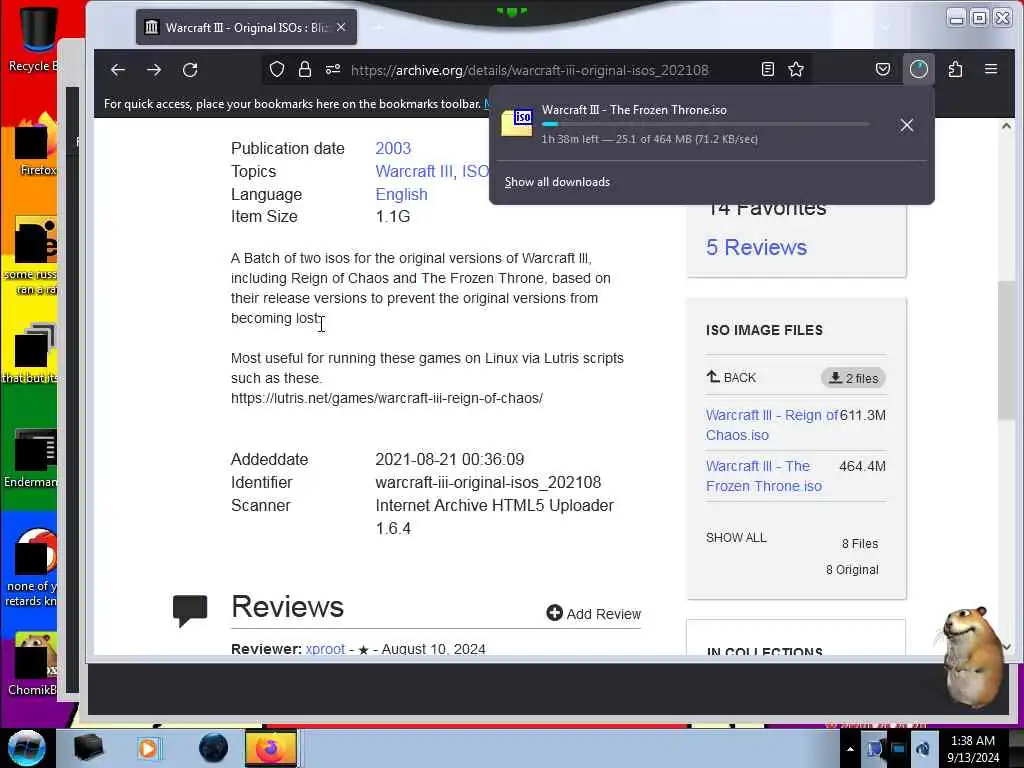Click SHOW ALL files
Image resolution: width=1024 pixels, height=768 pixels.
click(736, 537)
